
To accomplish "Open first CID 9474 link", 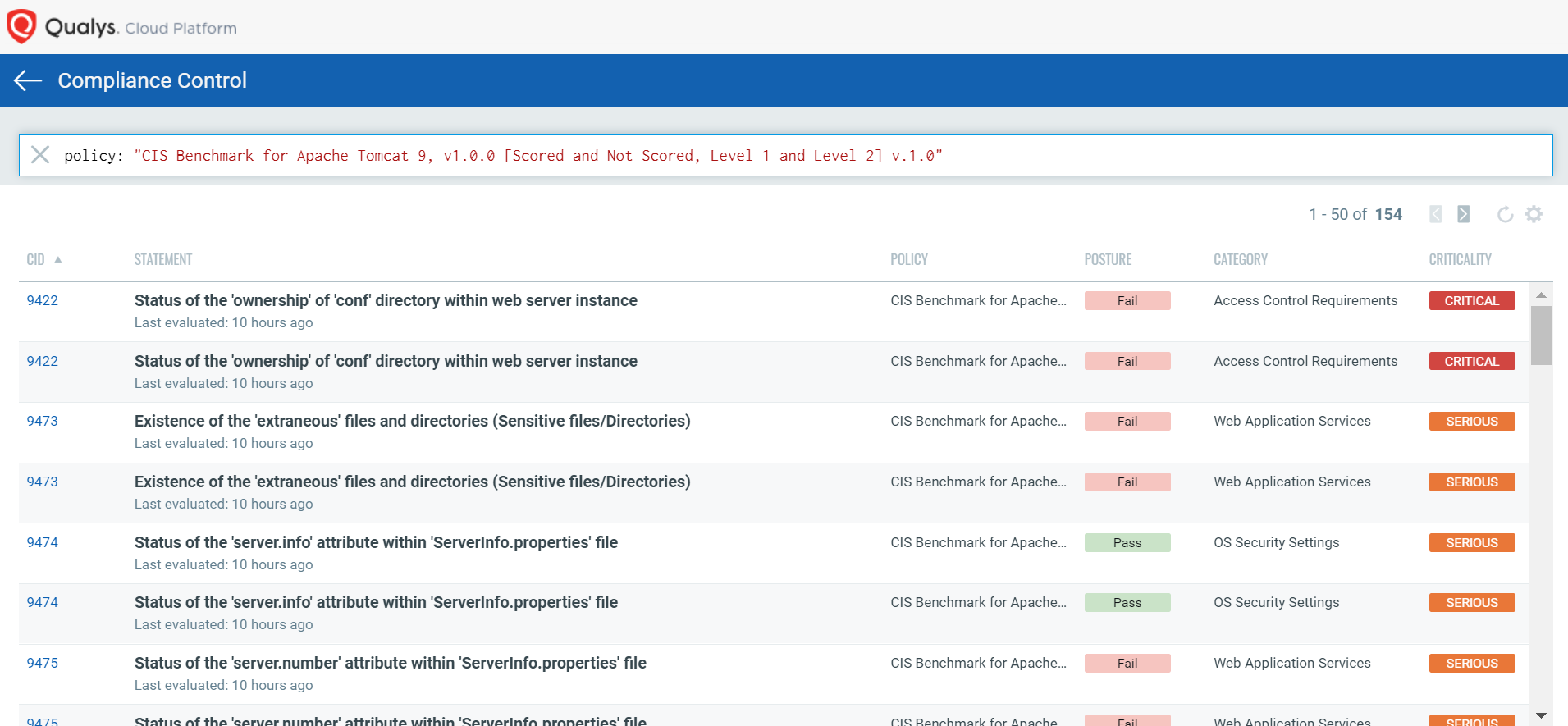I will [x=43, y=542].
